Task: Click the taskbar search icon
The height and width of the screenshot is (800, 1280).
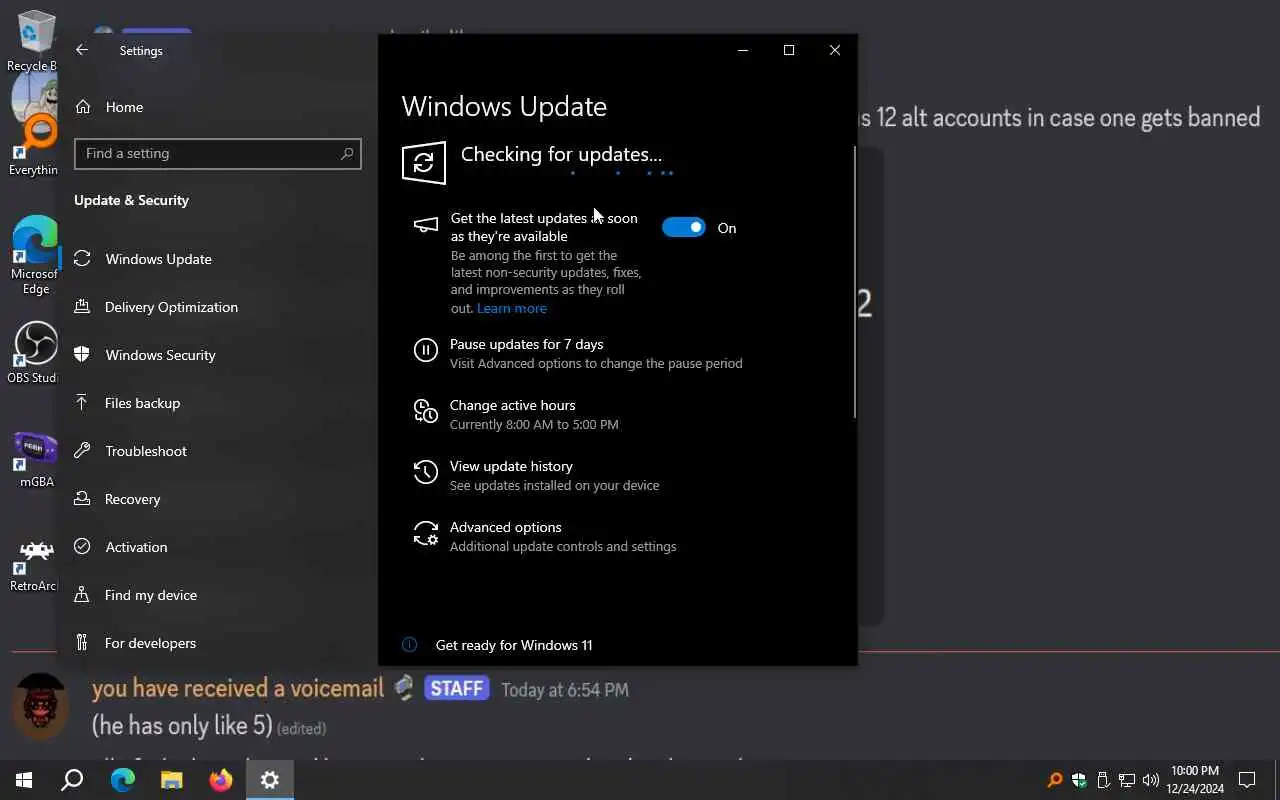Action: coord(72,780)
